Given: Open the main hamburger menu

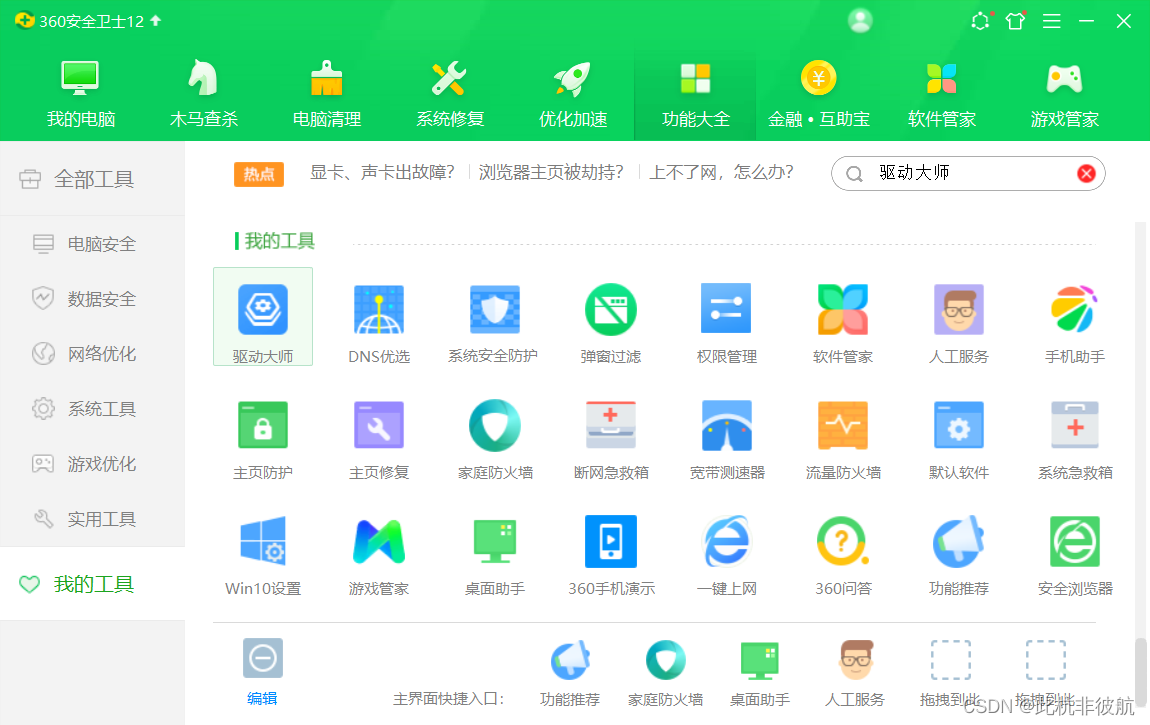Looking at the screenshot, I should pos(1052,21).
